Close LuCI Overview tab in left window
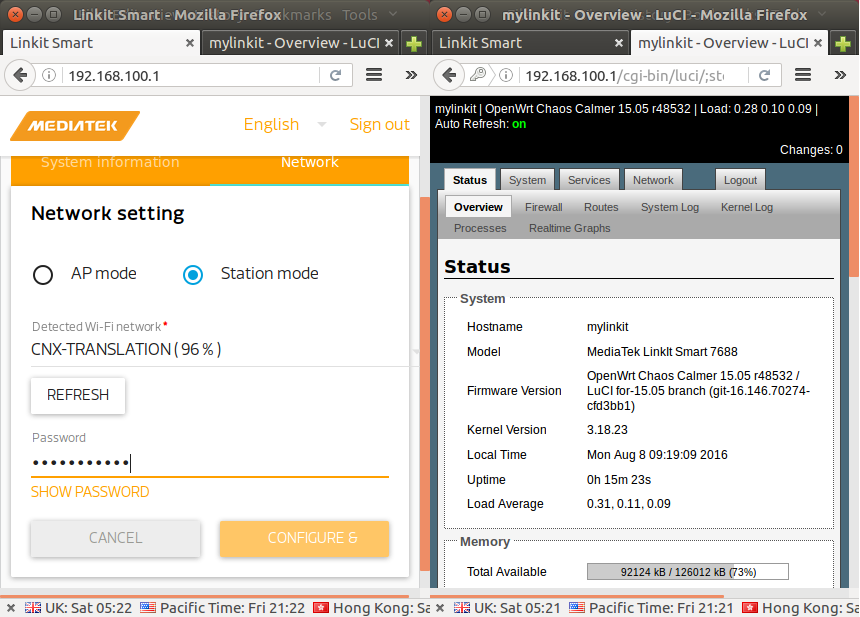Viewport: 860px width, 617px height. (x=389, y=43)
